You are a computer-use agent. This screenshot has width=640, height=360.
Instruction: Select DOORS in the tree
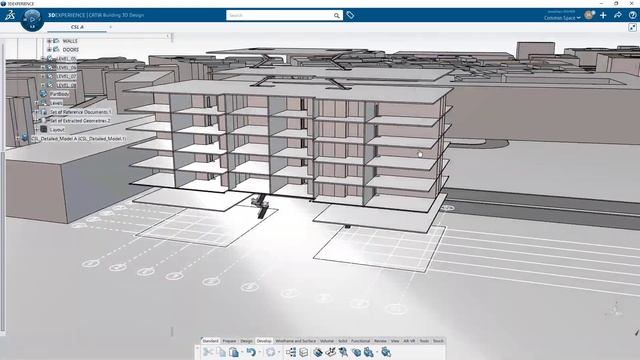(x=71, y=49)
